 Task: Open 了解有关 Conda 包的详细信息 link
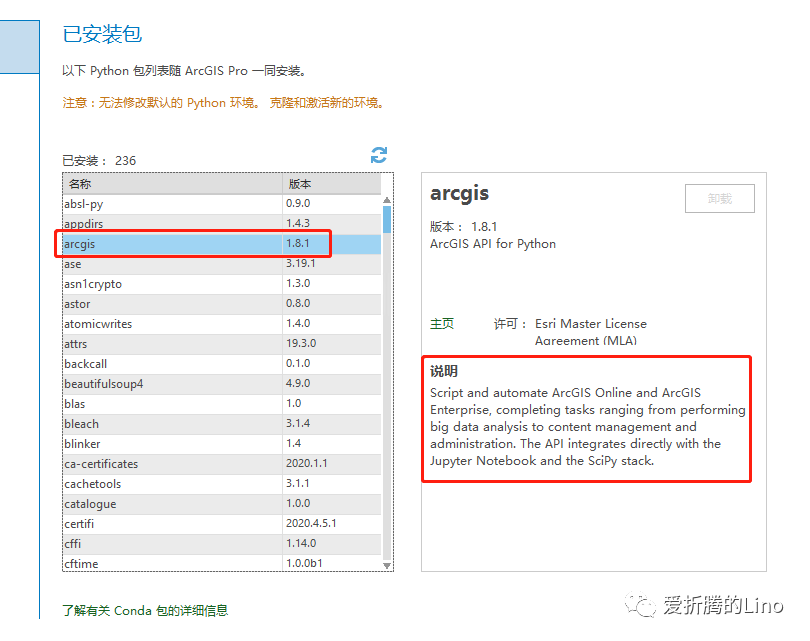tap(145, 611)
